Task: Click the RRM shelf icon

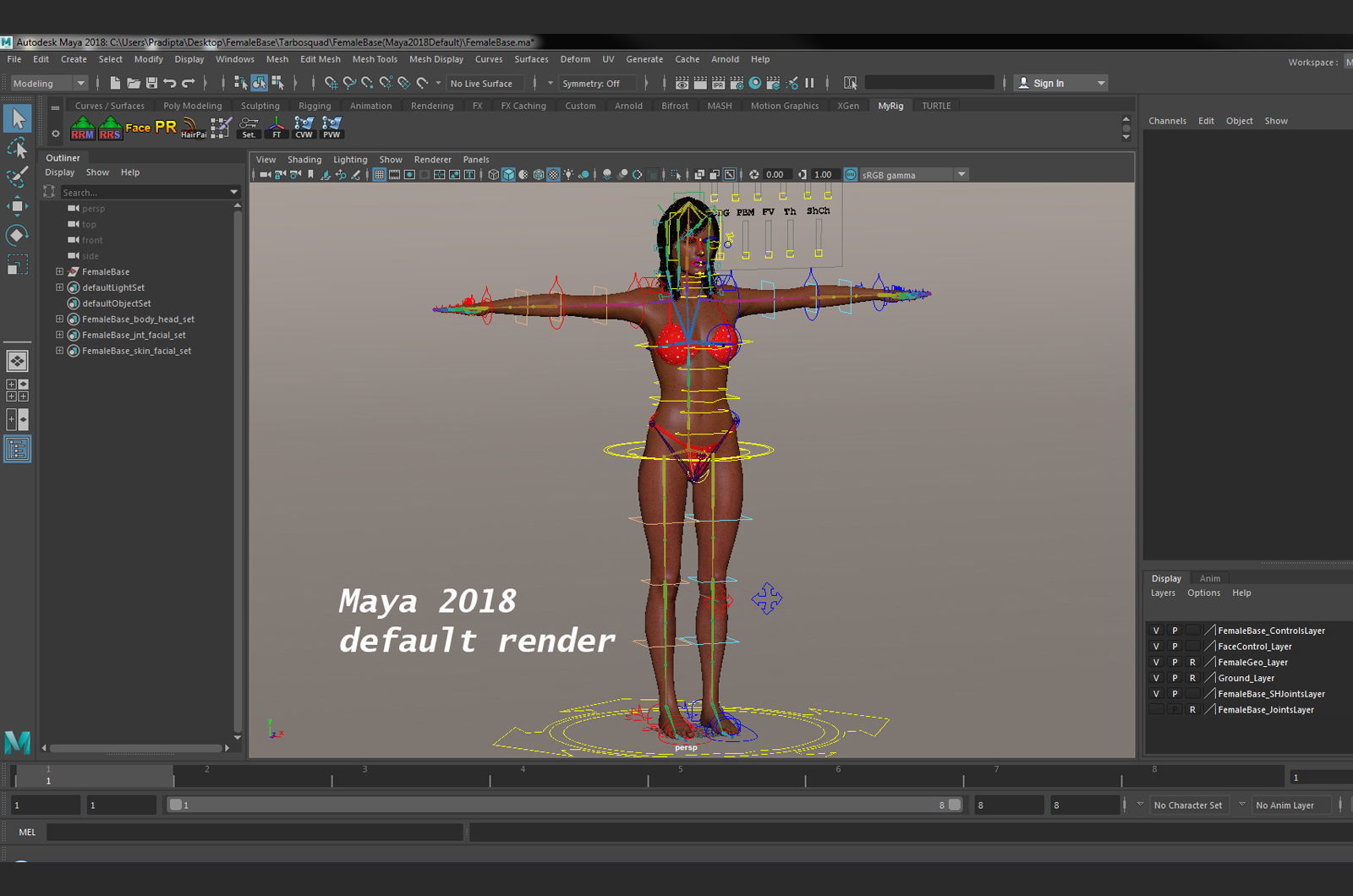Action: tap(83, 128)
